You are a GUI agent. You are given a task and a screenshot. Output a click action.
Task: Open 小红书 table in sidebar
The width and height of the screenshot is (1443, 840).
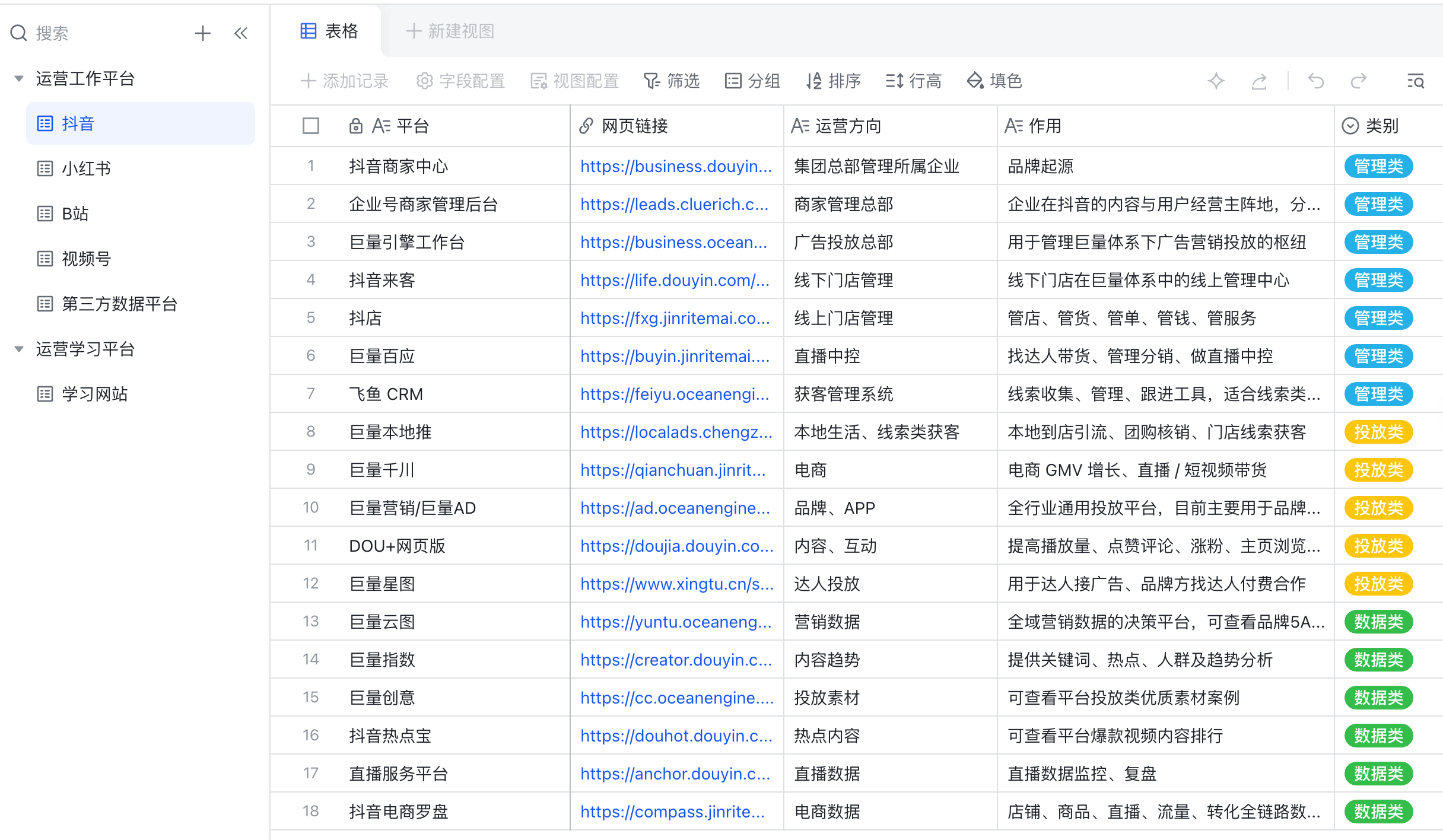coord(141,168)
